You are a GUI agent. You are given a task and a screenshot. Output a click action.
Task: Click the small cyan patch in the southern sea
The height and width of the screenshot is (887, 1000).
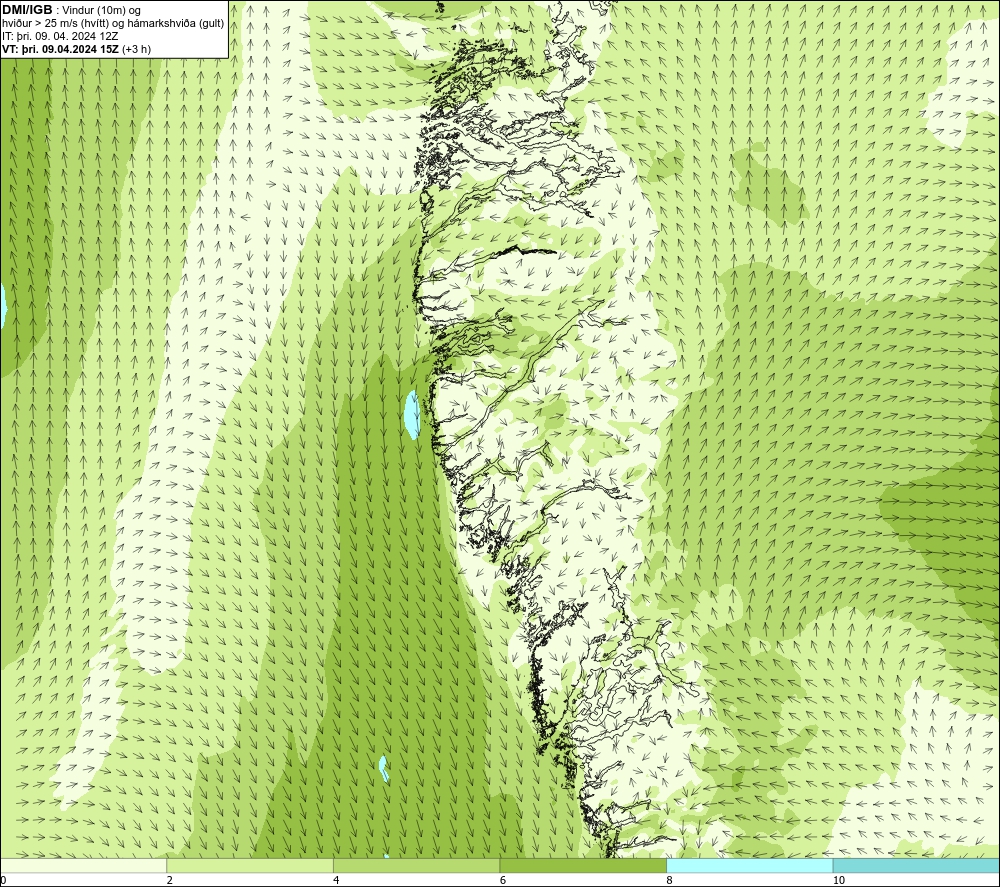pyautogui.click(x=384, y=768)
